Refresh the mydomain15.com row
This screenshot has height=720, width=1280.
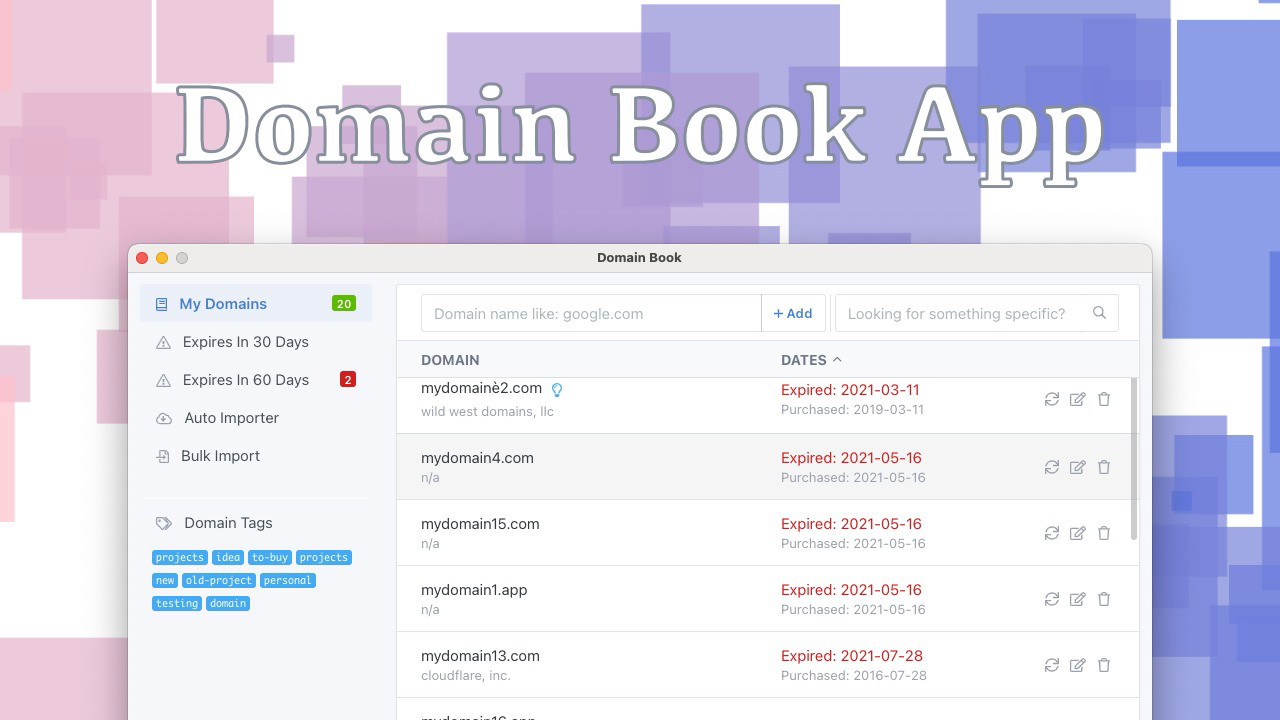pyautogui.click(x=1052, y=533)
